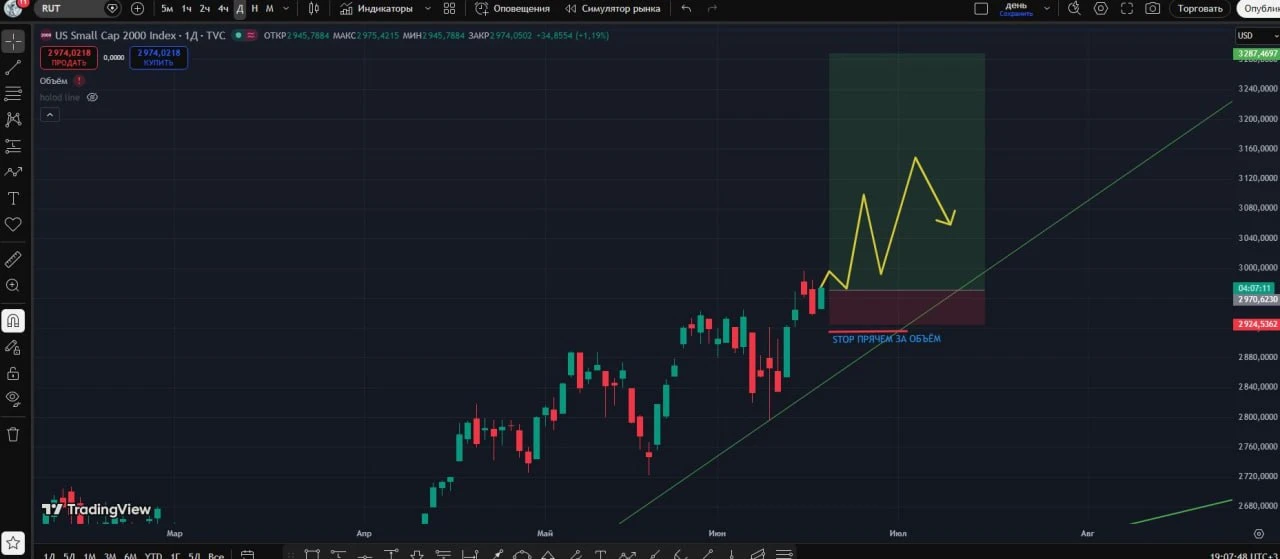This screenshot has width=1280, height=559.
Task: Click the white publish button at top right
Action: (1259, 8)
